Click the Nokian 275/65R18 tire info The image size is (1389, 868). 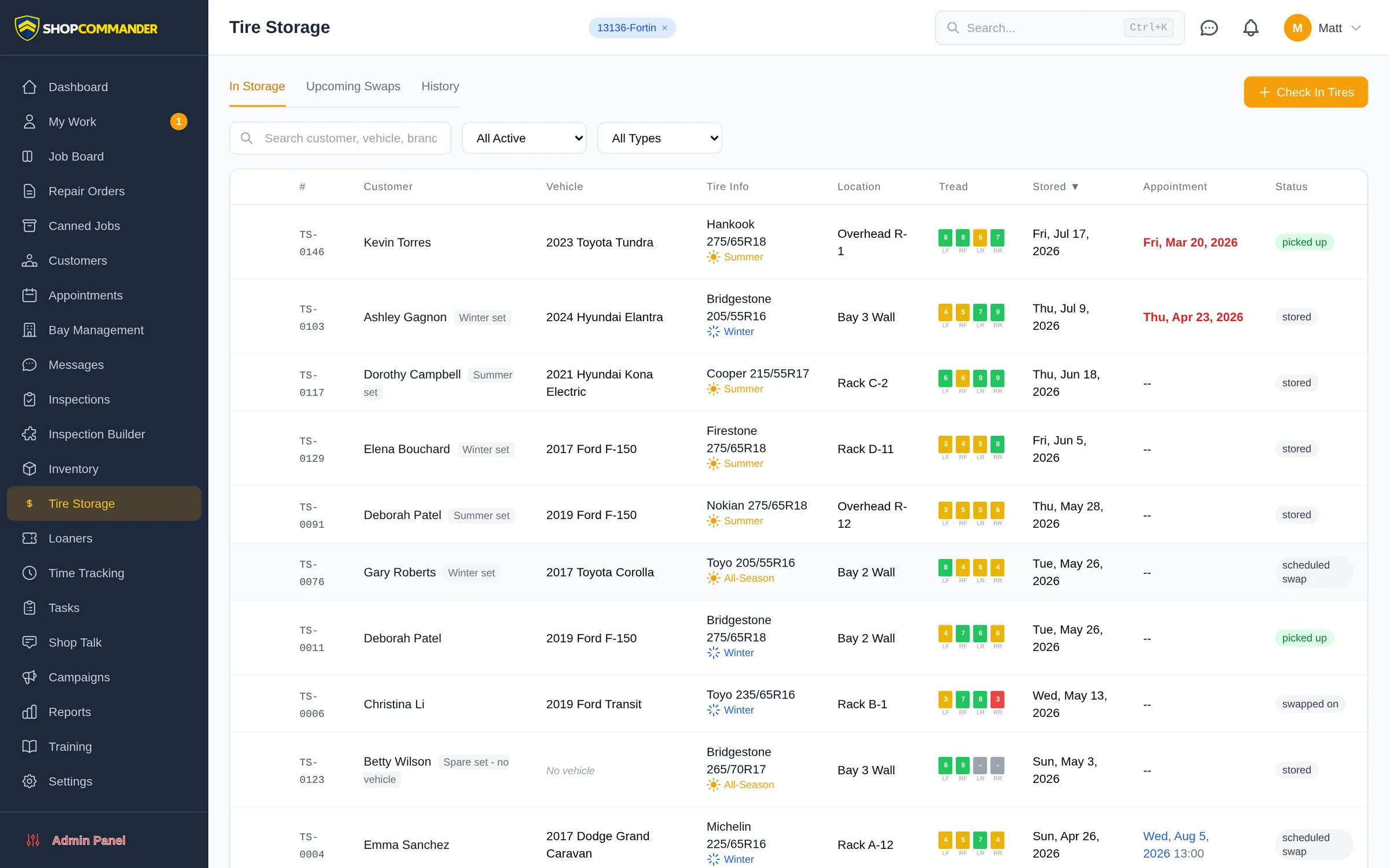click(x=756, y=506)
